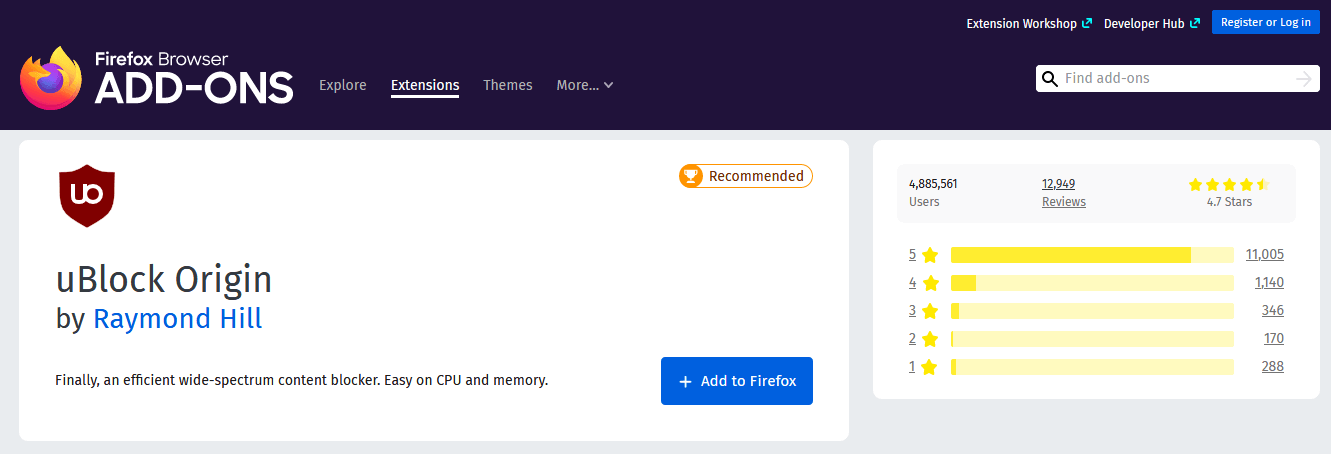The width and height of the screenshot is (1331, 454).
Task: Select the Extensions tab
Action: (425, 85)
